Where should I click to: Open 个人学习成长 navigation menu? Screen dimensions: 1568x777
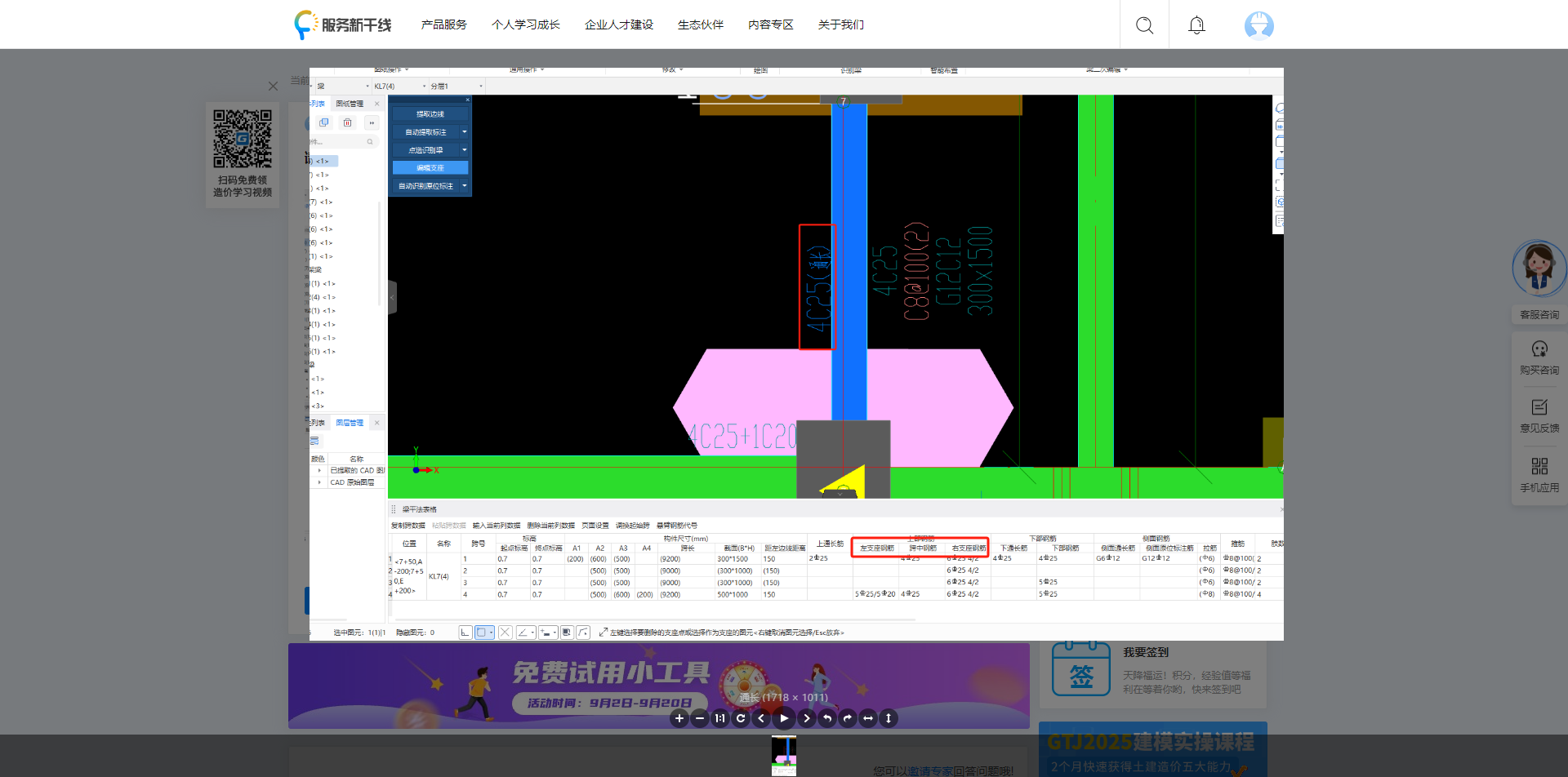tap(525, 24)
